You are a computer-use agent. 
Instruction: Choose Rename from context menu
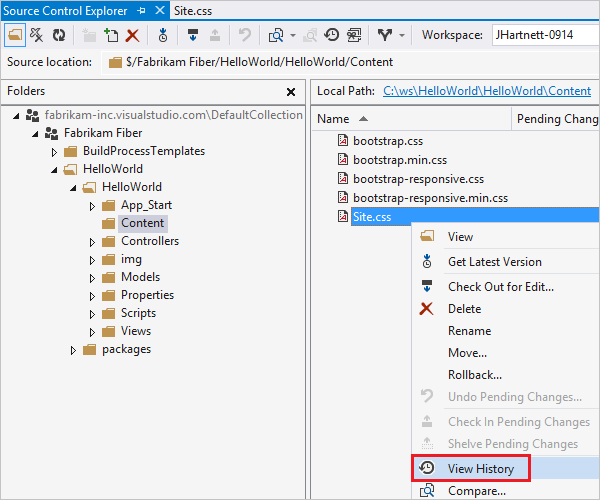pyautogui.click(x=470, y=331)
